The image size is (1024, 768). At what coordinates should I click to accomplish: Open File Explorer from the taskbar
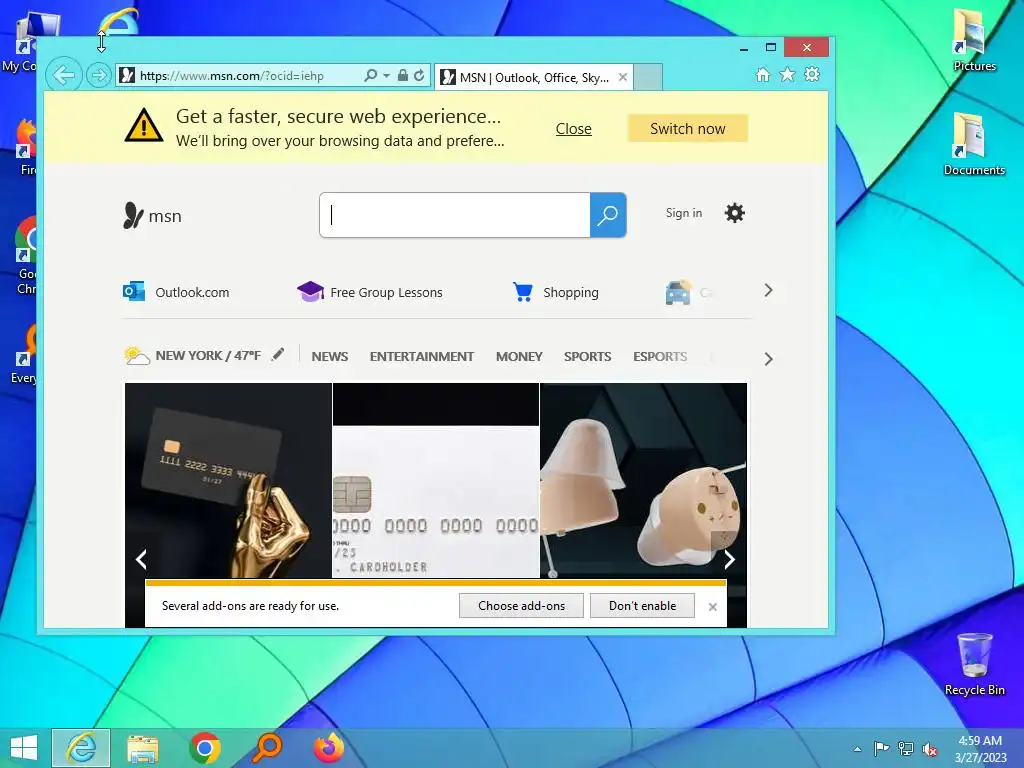(142, 748)
